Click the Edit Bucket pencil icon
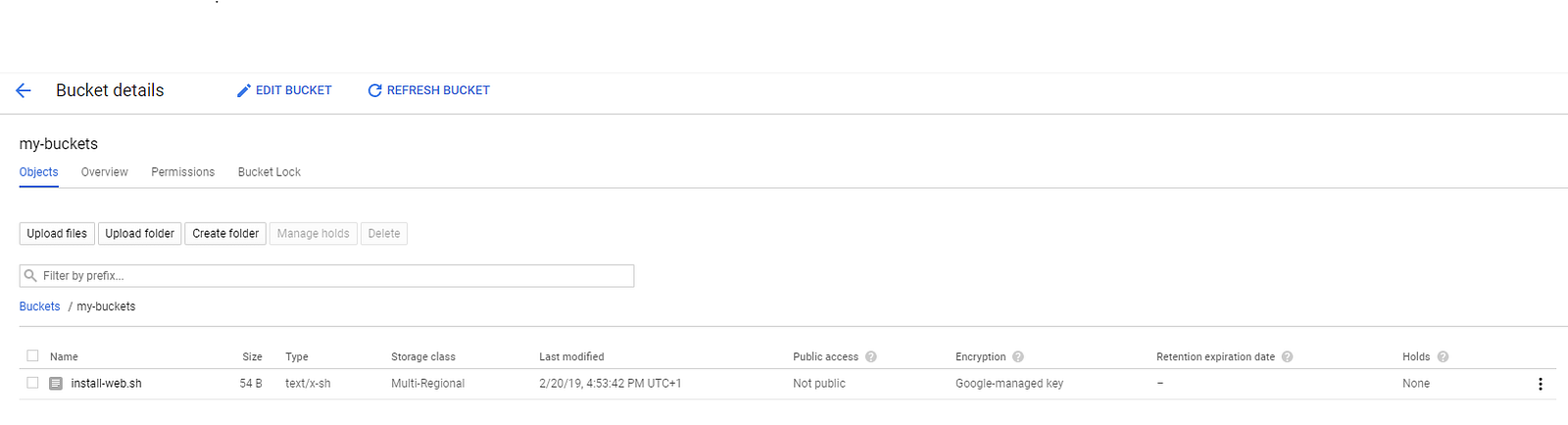 pyautogui.click(x=244, y=91)
